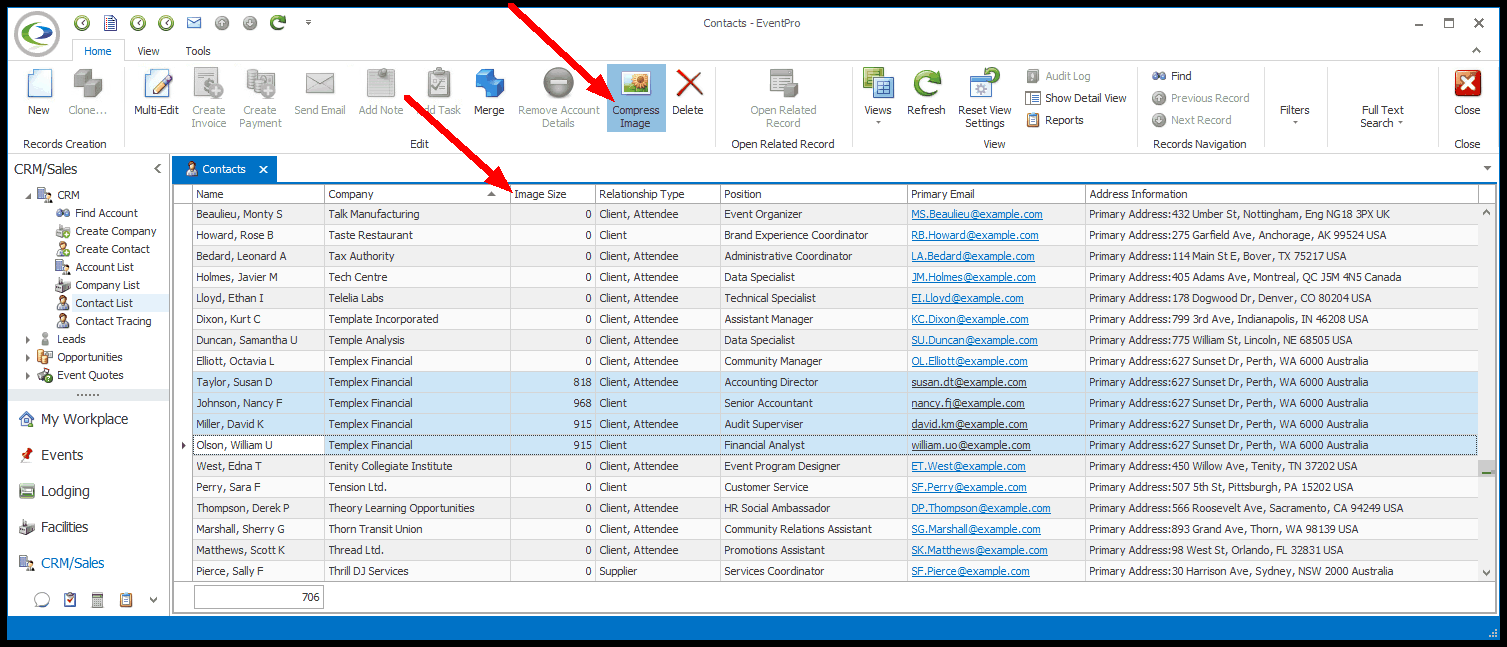Viewport: 1507px width, 647px height.
Task: Switch to the Home ribbon tab
Action: pyautogui.click(x=98, y=51)
